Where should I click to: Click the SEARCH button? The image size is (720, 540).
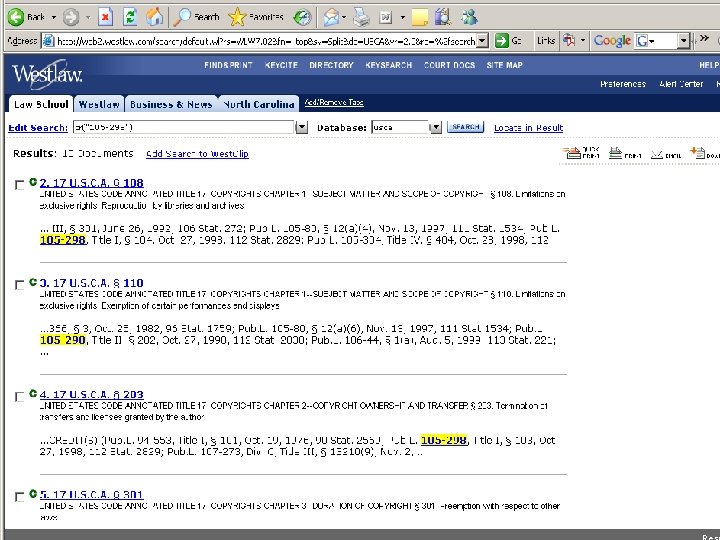465,127
